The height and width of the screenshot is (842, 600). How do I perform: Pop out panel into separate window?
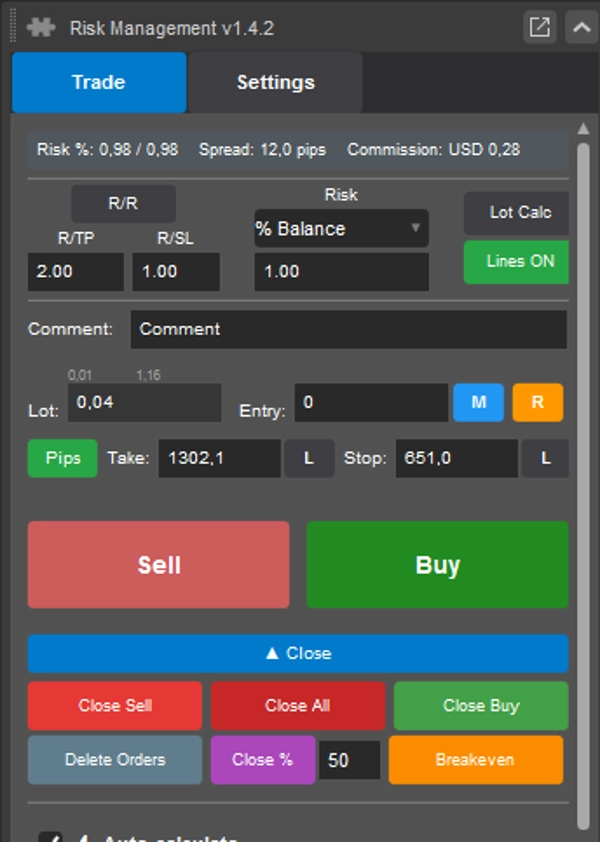[x=539, y=27]
